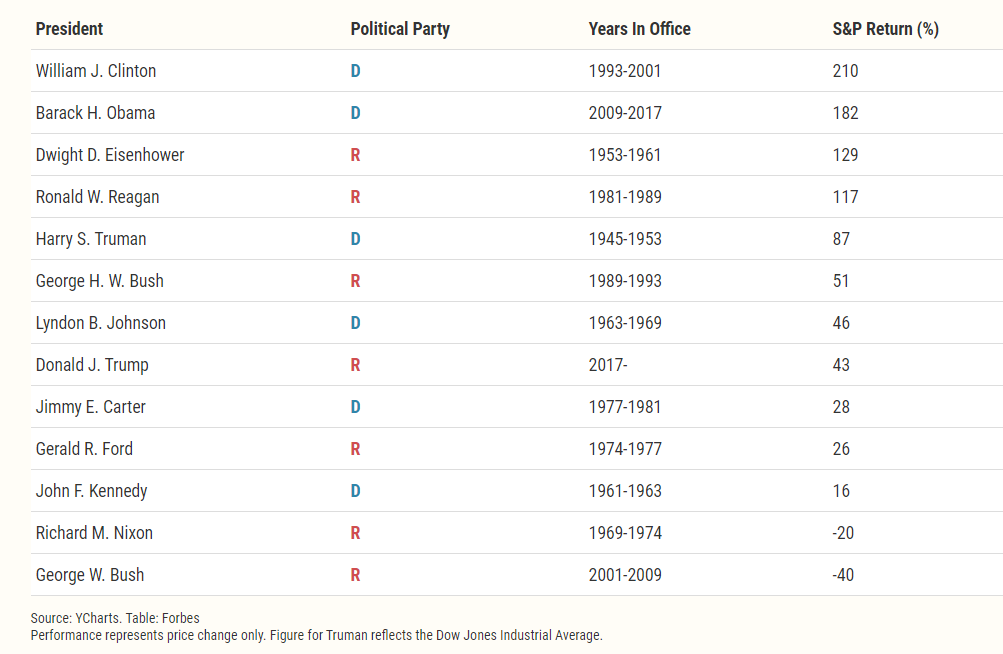The height and width of the screenshot is (654, 1003).
Task: Click the blue D beside Harry S. Truman
Action: [x=356, y=239]
